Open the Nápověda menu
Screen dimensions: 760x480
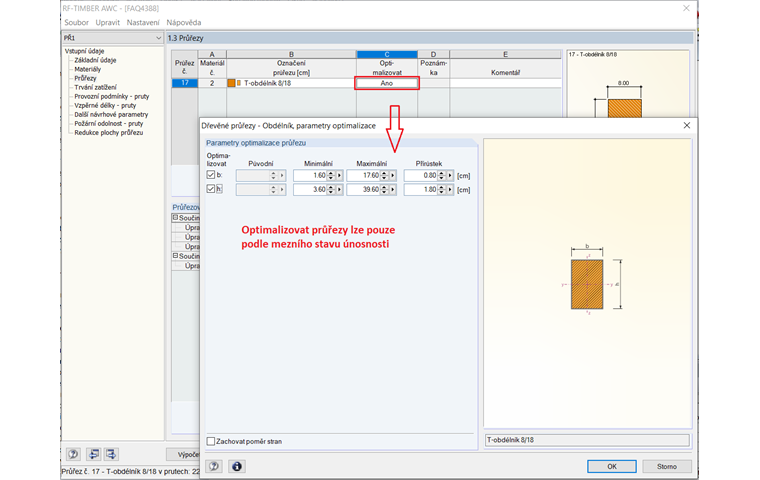point(184,22)
